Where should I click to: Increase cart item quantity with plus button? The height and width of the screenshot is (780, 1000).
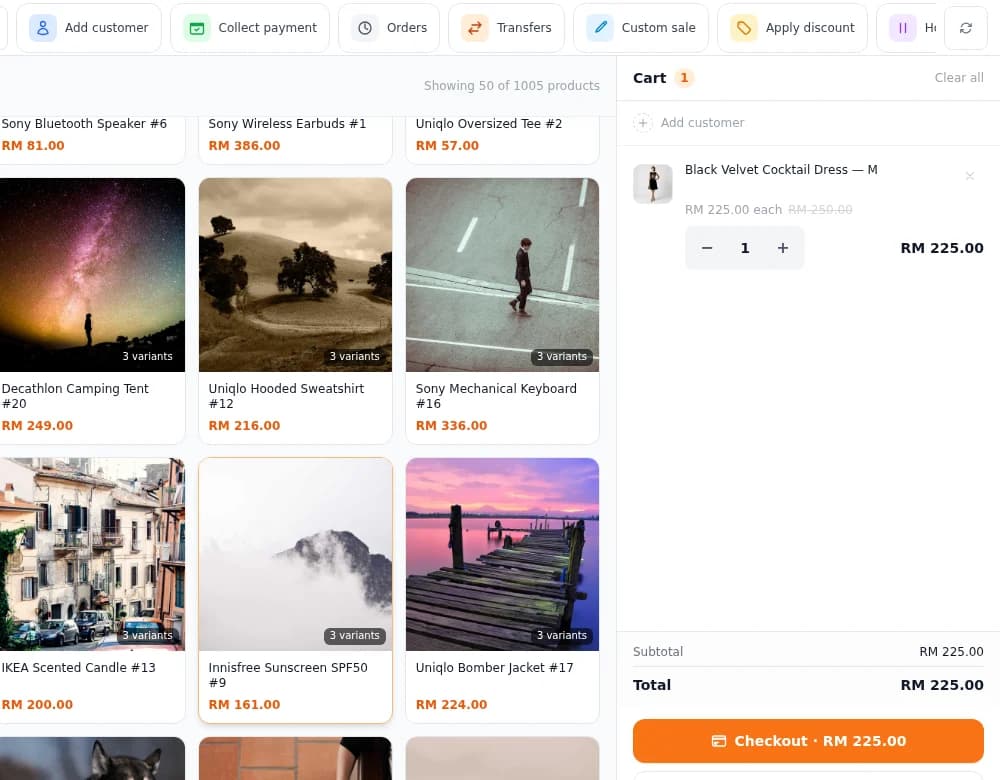pyautogui.click(x=783, y=248)
